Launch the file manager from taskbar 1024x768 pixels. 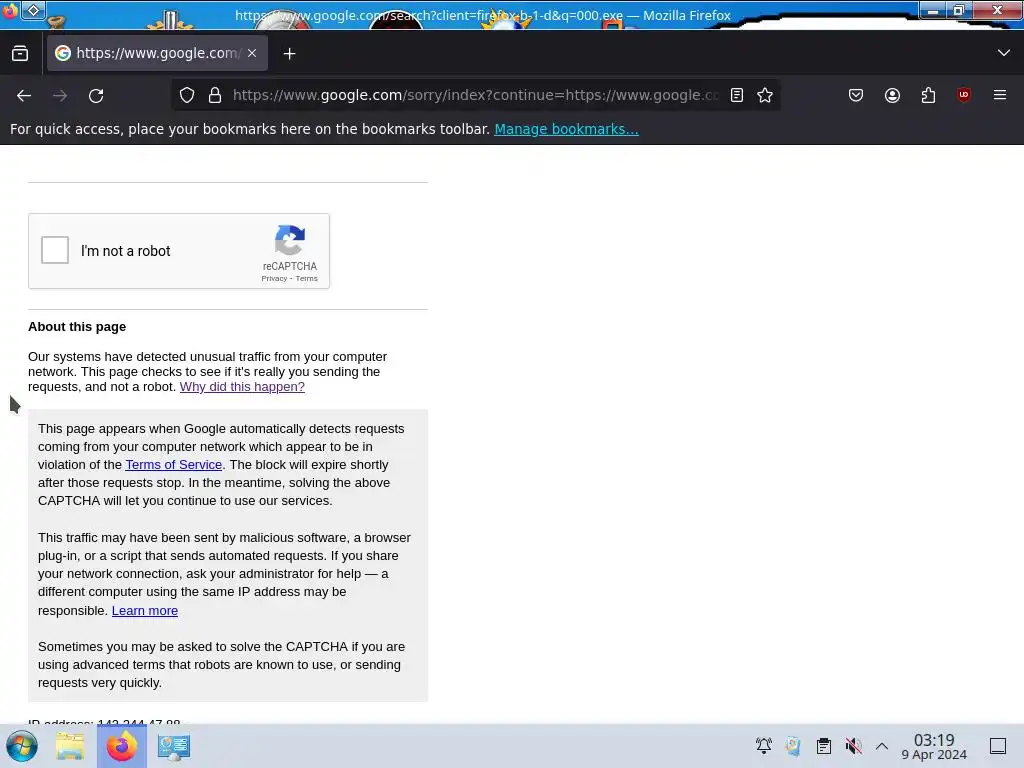tap(70, 746)
